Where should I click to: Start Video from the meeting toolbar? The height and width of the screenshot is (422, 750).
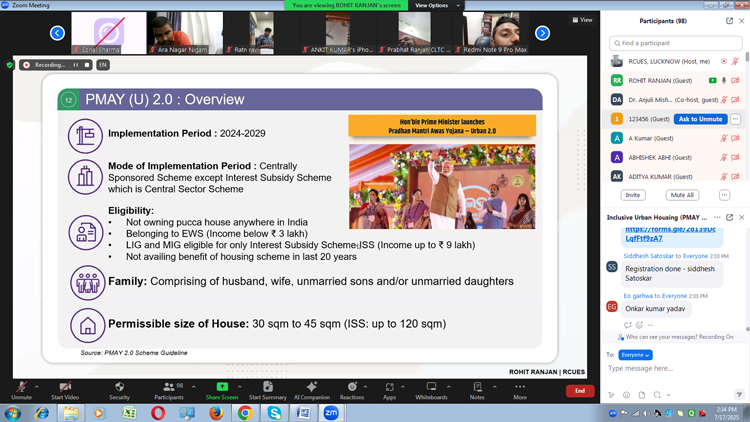[65, 390]
